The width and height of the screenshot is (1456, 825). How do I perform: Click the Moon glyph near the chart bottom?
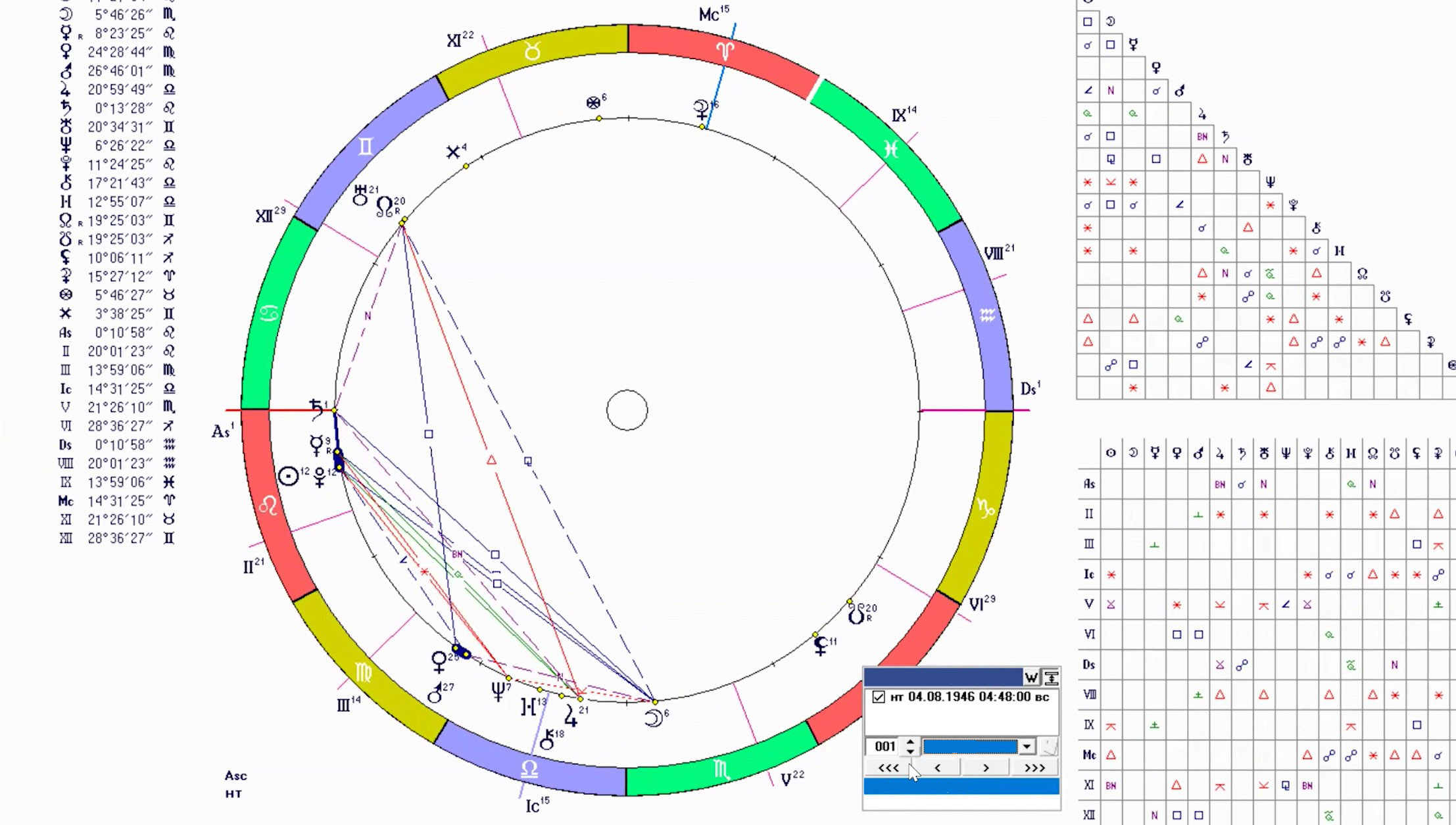click(x=652, y=719)
